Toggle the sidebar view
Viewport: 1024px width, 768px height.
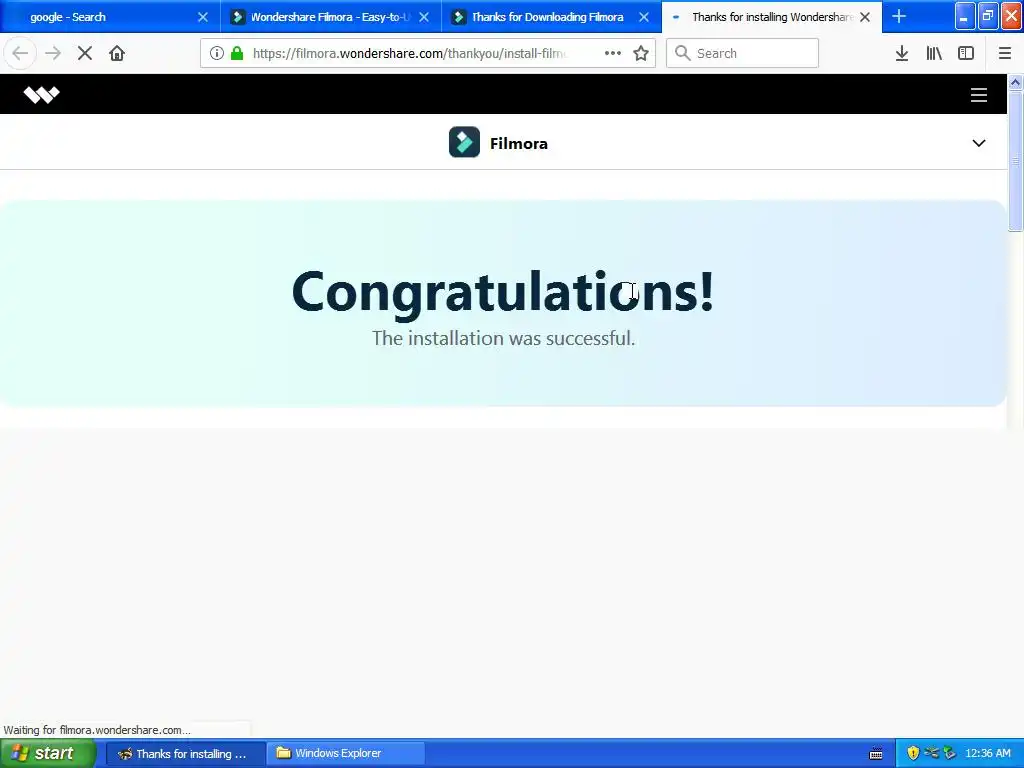966,54
